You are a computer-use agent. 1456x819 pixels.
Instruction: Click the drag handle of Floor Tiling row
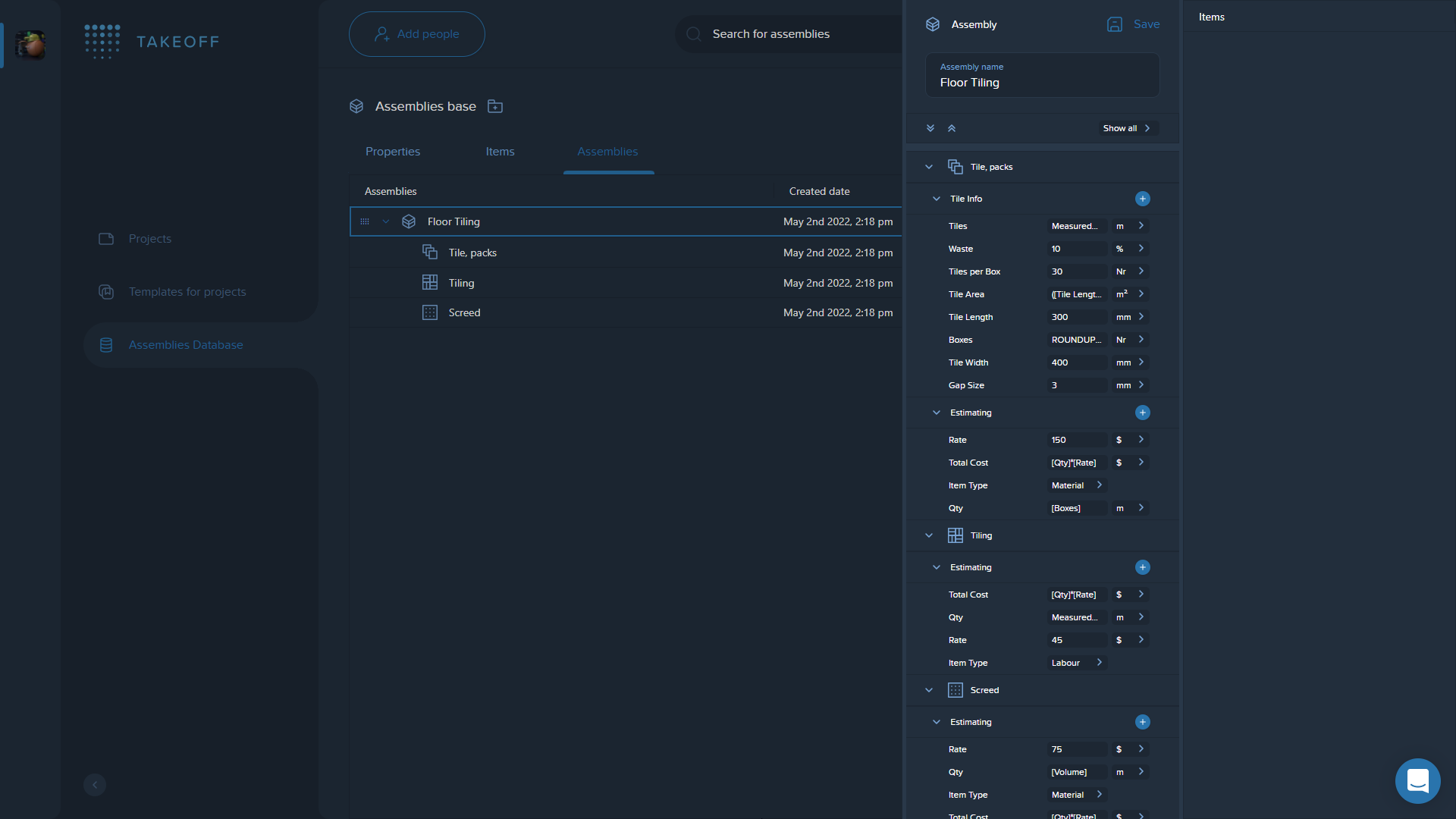[x=365, y=221]
